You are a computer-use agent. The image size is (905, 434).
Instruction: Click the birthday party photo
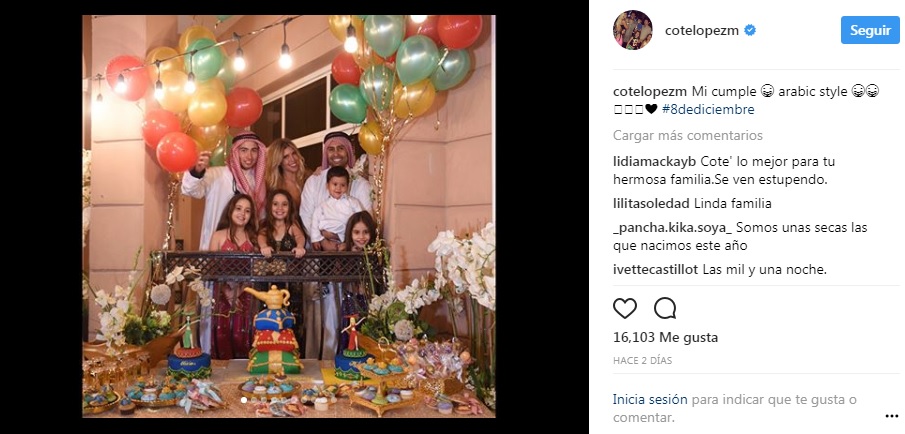[289, 216]
